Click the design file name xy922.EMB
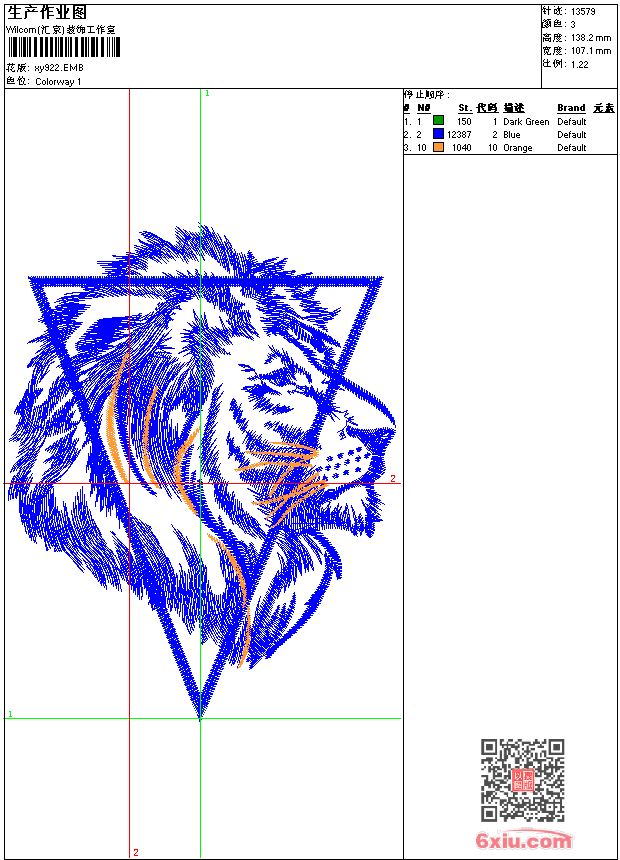 pos(59,68)
